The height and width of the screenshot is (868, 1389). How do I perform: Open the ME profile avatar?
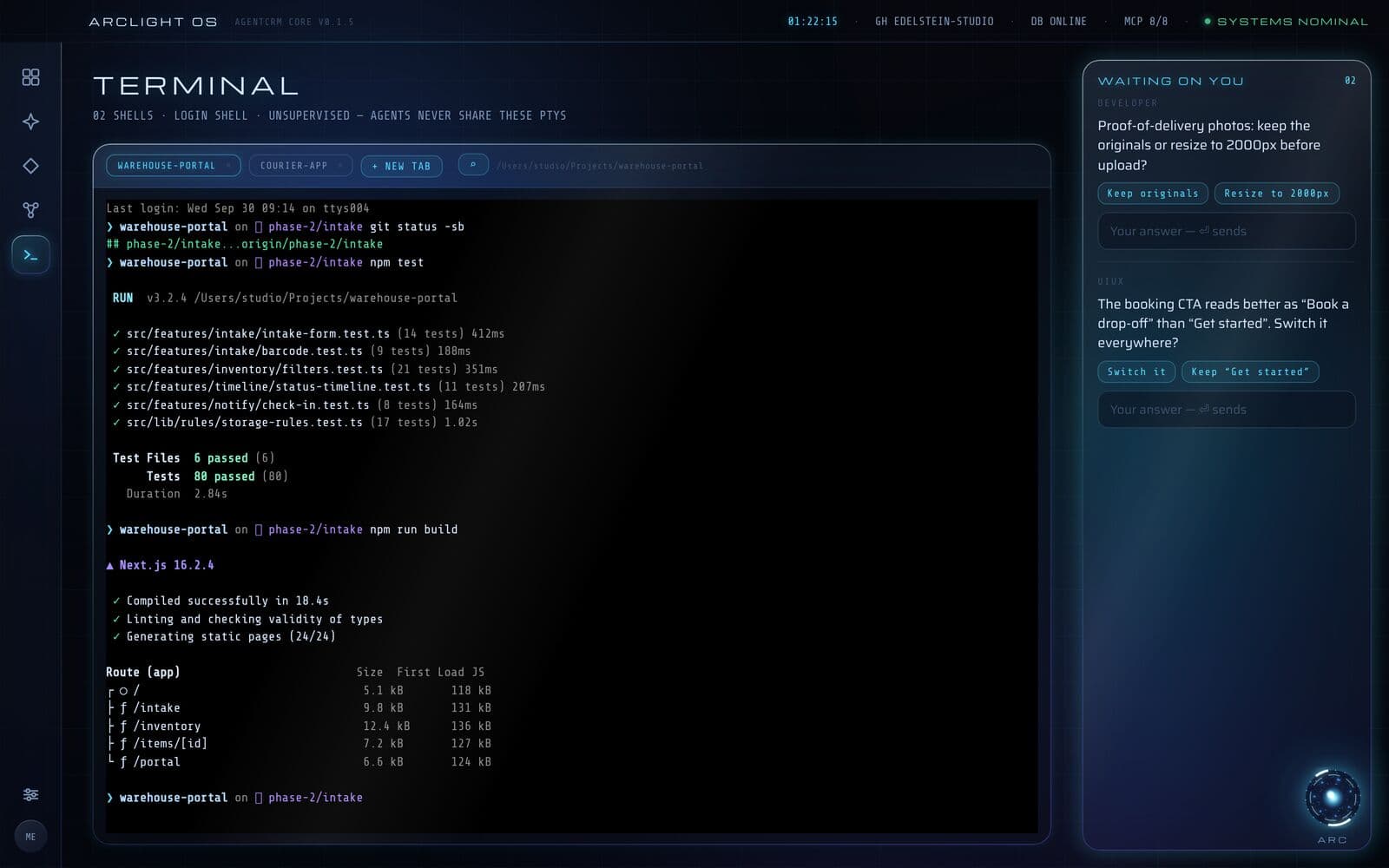[30, 837]
